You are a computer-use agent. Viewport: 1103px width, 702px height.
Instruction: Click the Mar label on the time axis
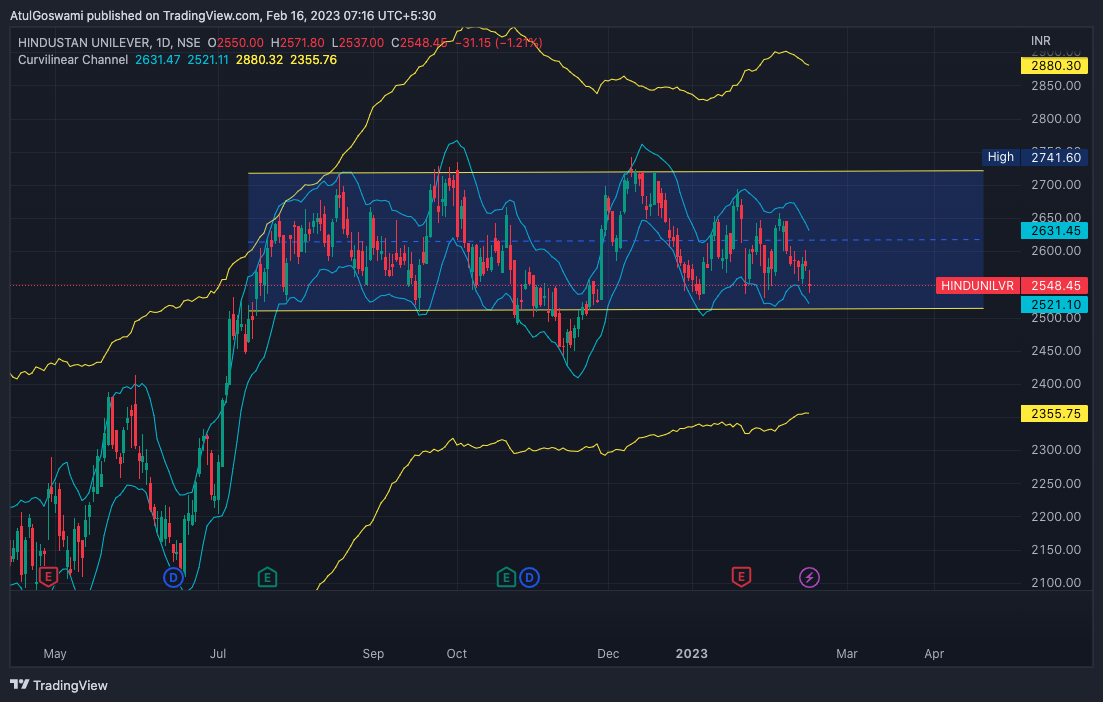846,653
